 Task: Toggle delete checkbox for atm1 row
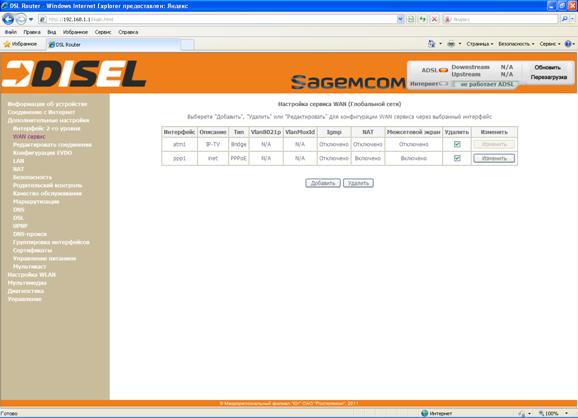(457, 144)
